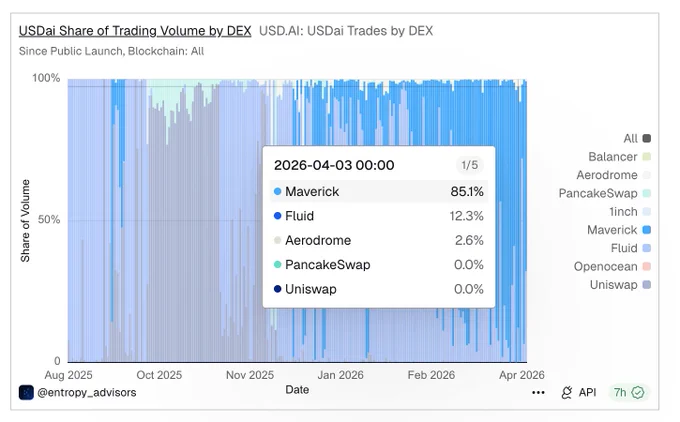Click the Balancer pale green legend swatch
The width and height of the screenshot is (680, 422).
point(647,157)
